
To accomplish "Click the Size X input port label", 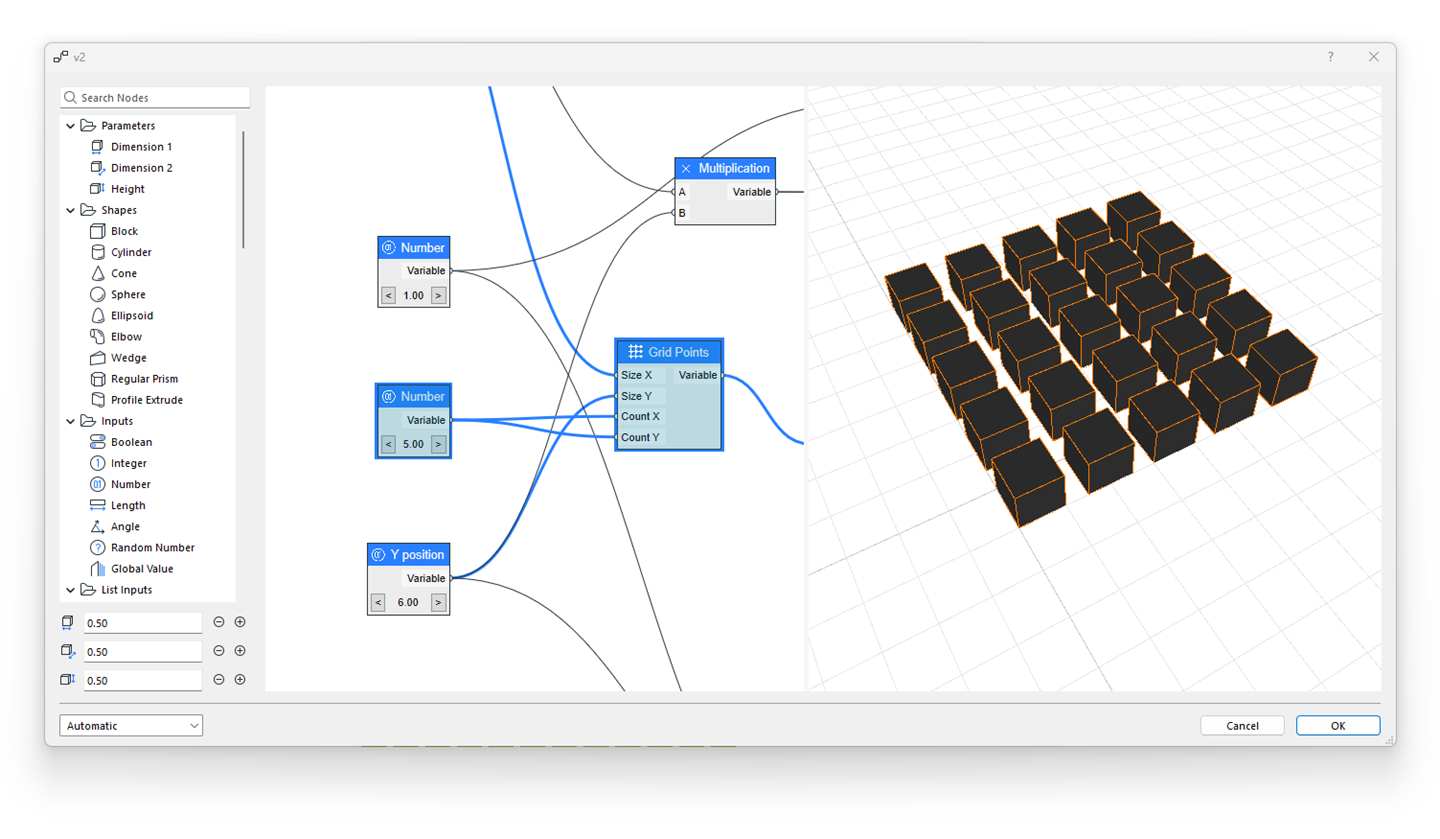I will pyautogui.click(x=636, y=375).
